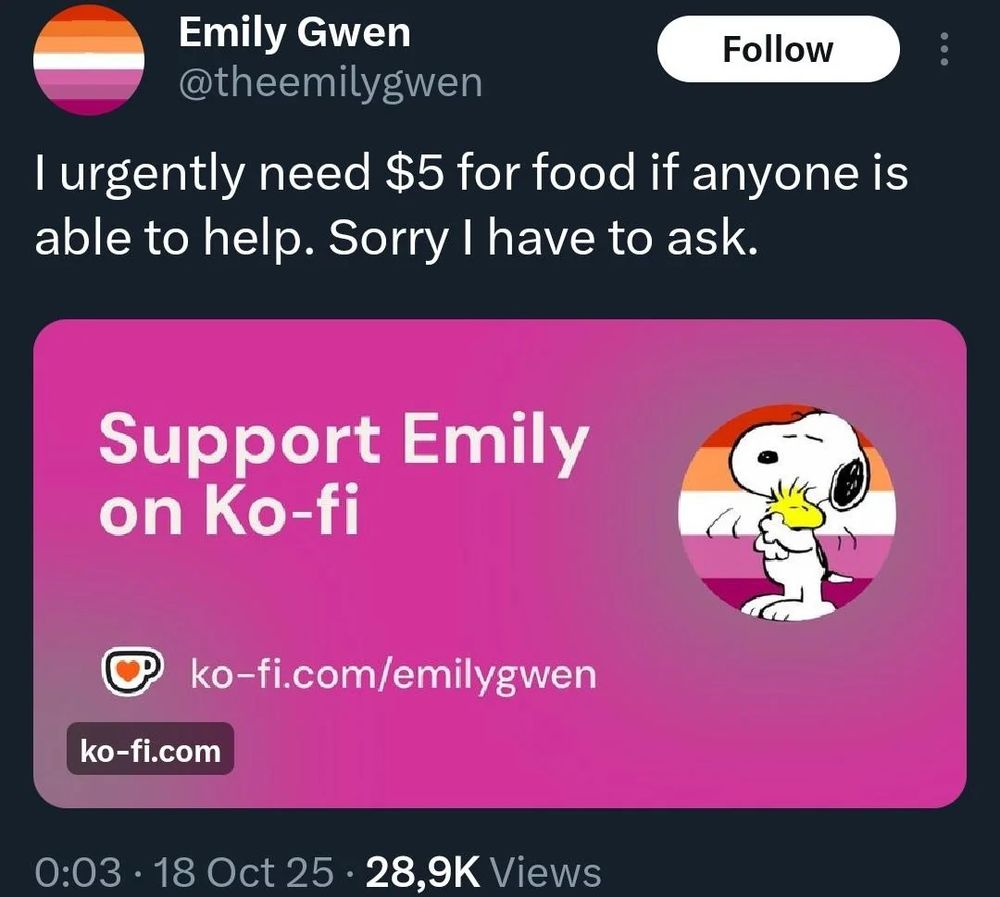The height and width of the screenshot is (897, 1000).
Task: Show the 28,9K view count details
Action: point(422,873)
